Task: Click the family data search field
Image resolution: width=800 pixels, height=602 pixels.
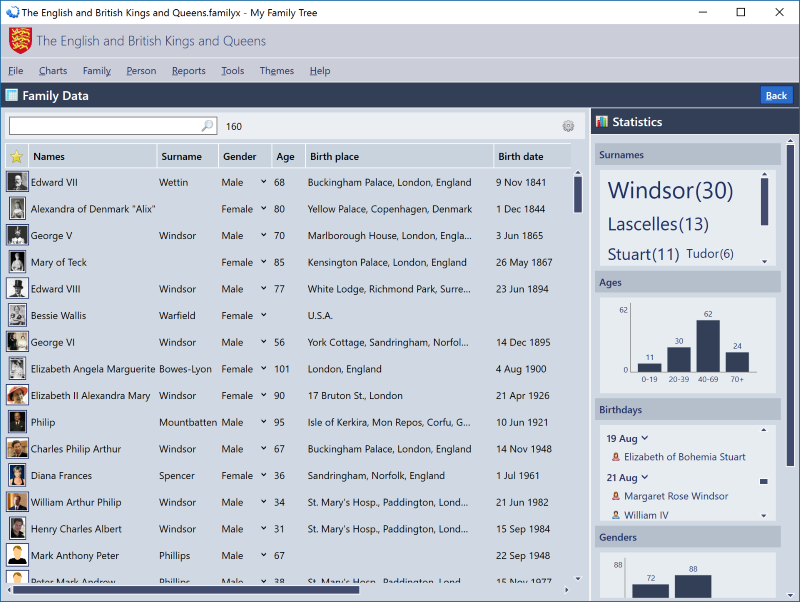Action: 105,126
